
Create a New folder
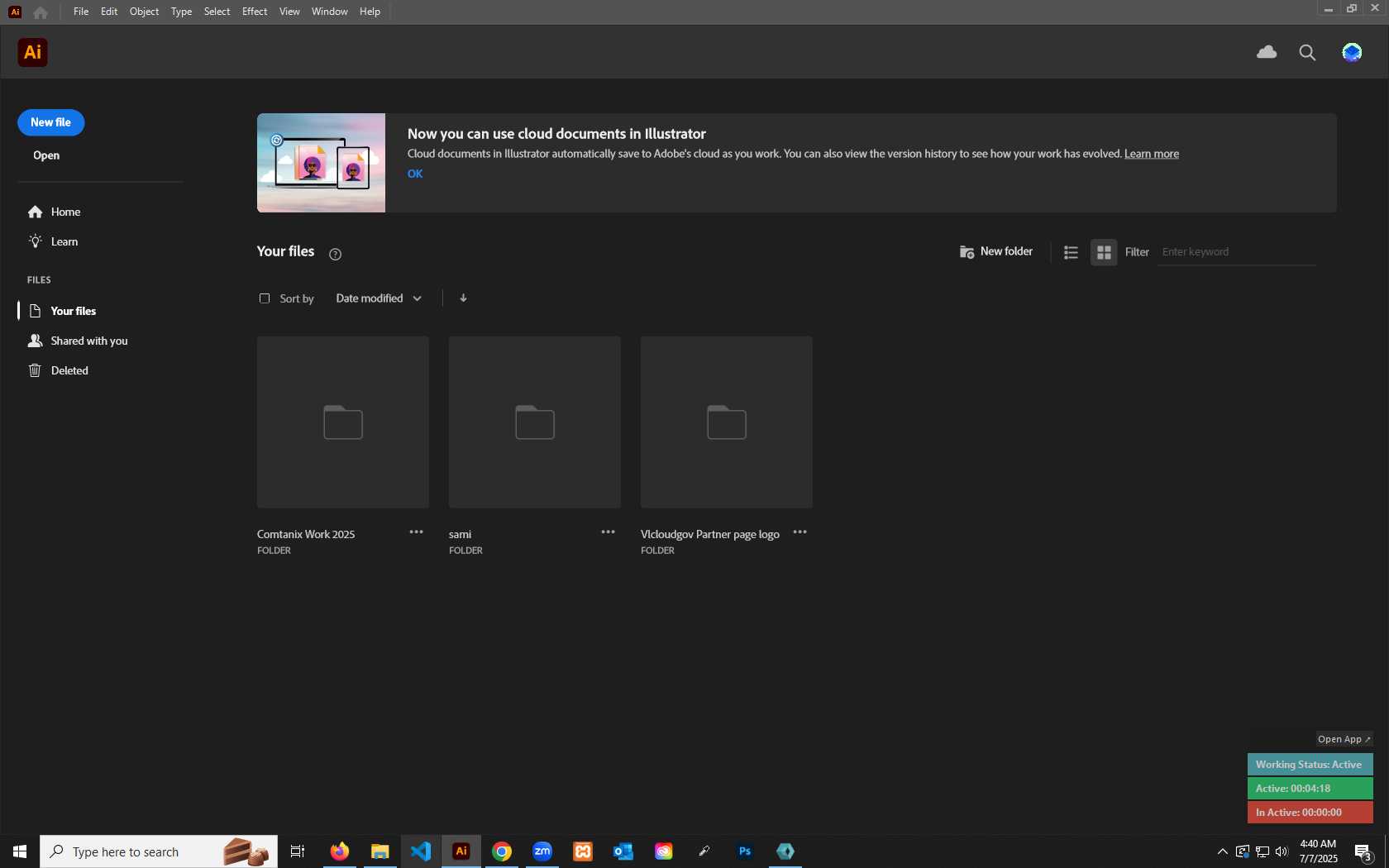[x=996, y=251]
